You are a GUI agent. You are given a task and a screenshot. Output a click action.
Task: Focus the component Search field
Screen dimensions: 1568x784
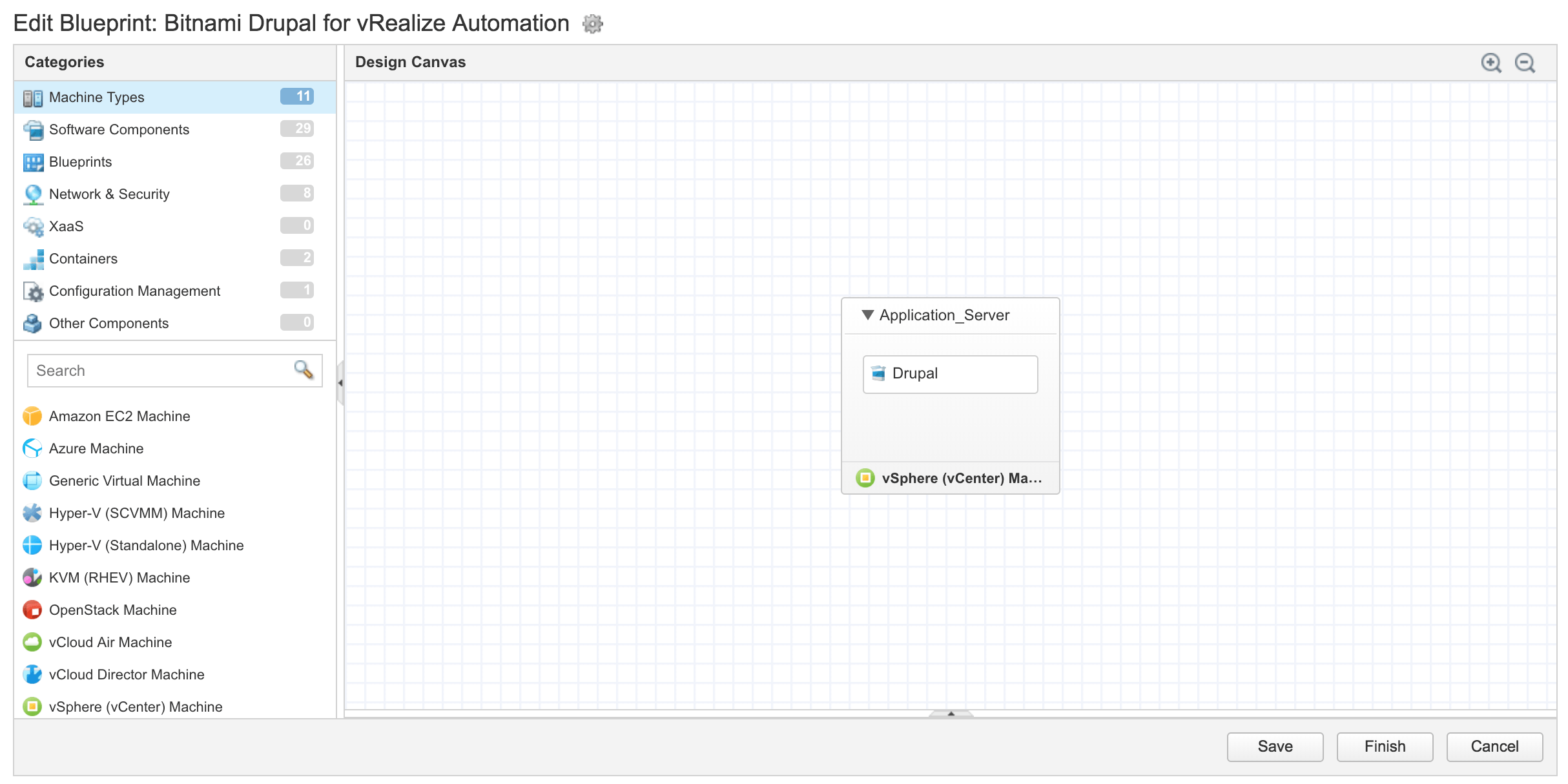coord(175,371)
